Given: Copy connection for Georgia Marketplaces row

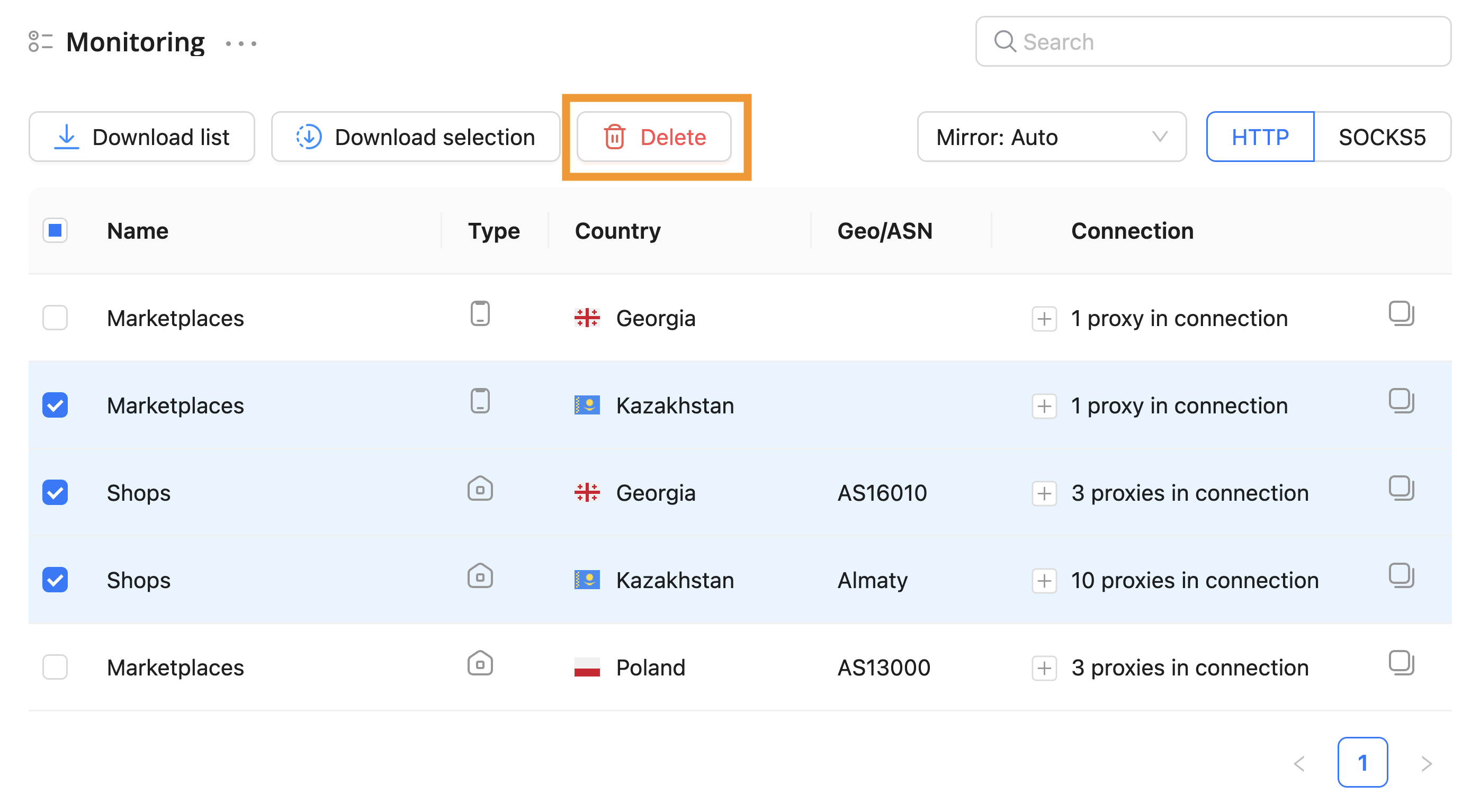Looking at the screenshot, I should (1401, 313).
